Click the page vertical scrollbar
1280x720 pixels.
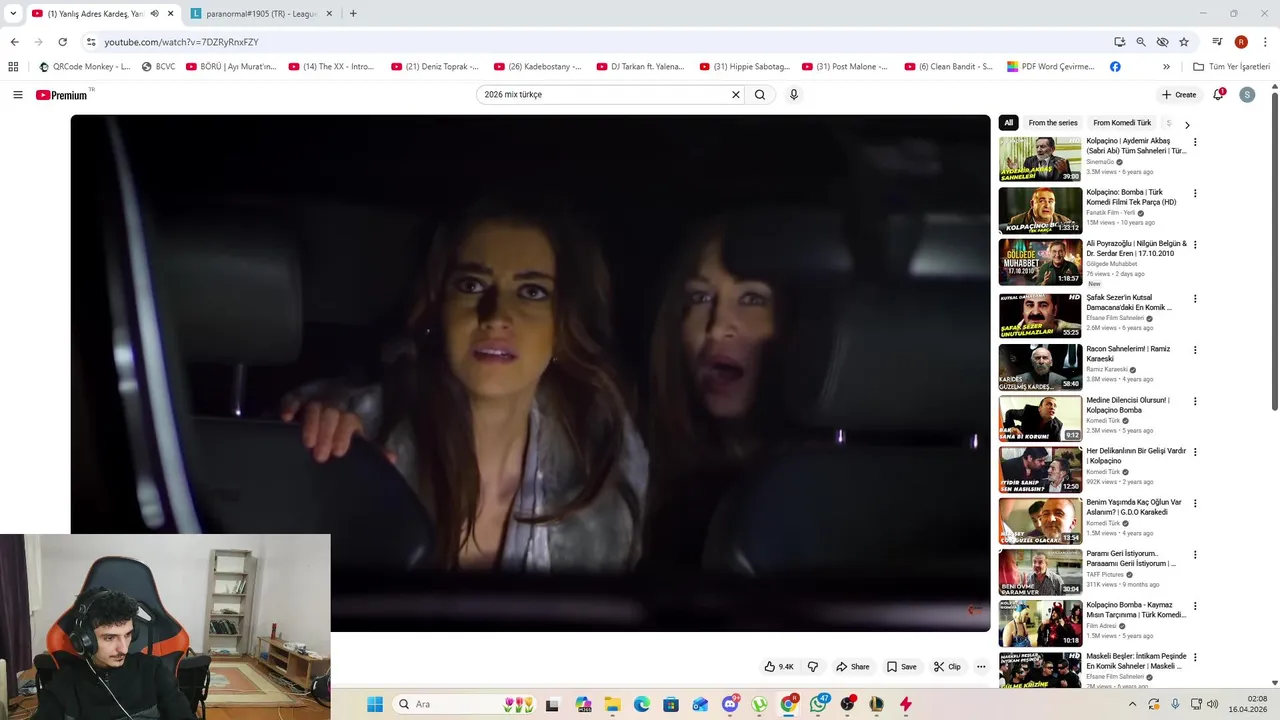point(1274,250)
